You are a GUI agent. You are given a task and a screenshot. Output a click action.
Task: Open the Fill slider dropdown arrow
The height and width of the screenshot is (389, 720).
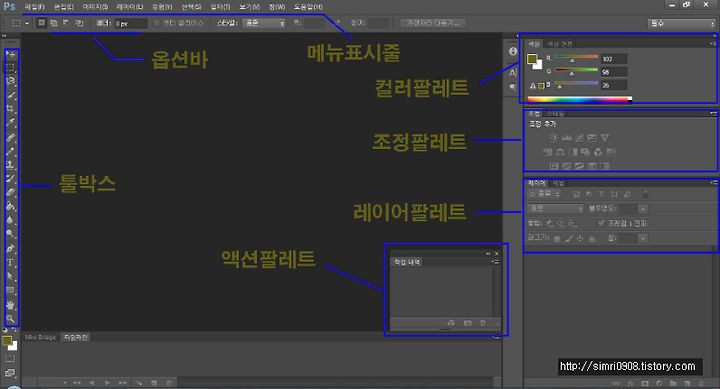[x=643, y=238]
